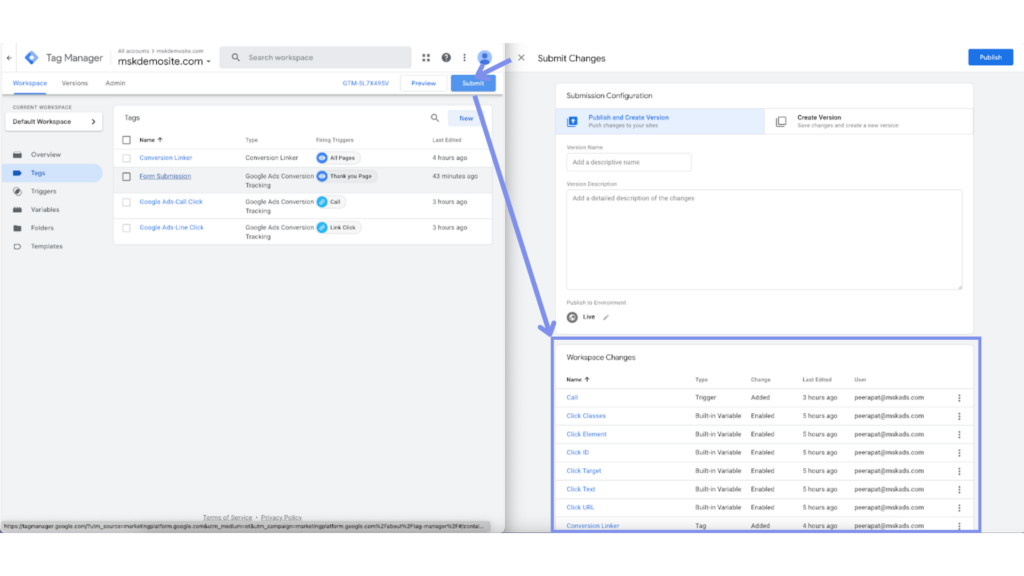Open the actions menu for Click Classes
Image resolution: width=1024 pixels, height=576 pixels.
(x=959, y=416)
